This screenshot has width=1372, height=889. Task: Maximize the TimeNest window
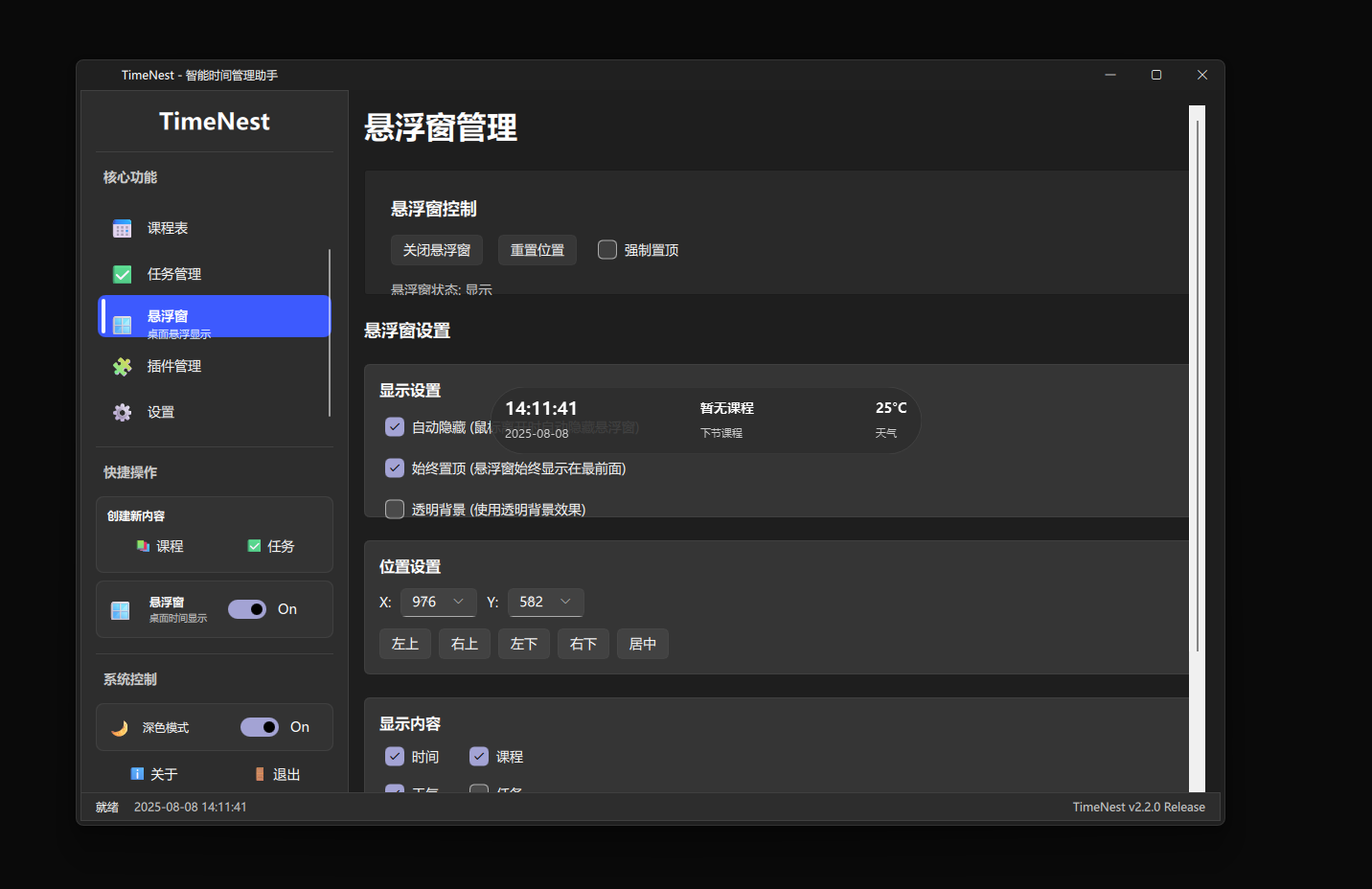click(x=1156, y=75)
